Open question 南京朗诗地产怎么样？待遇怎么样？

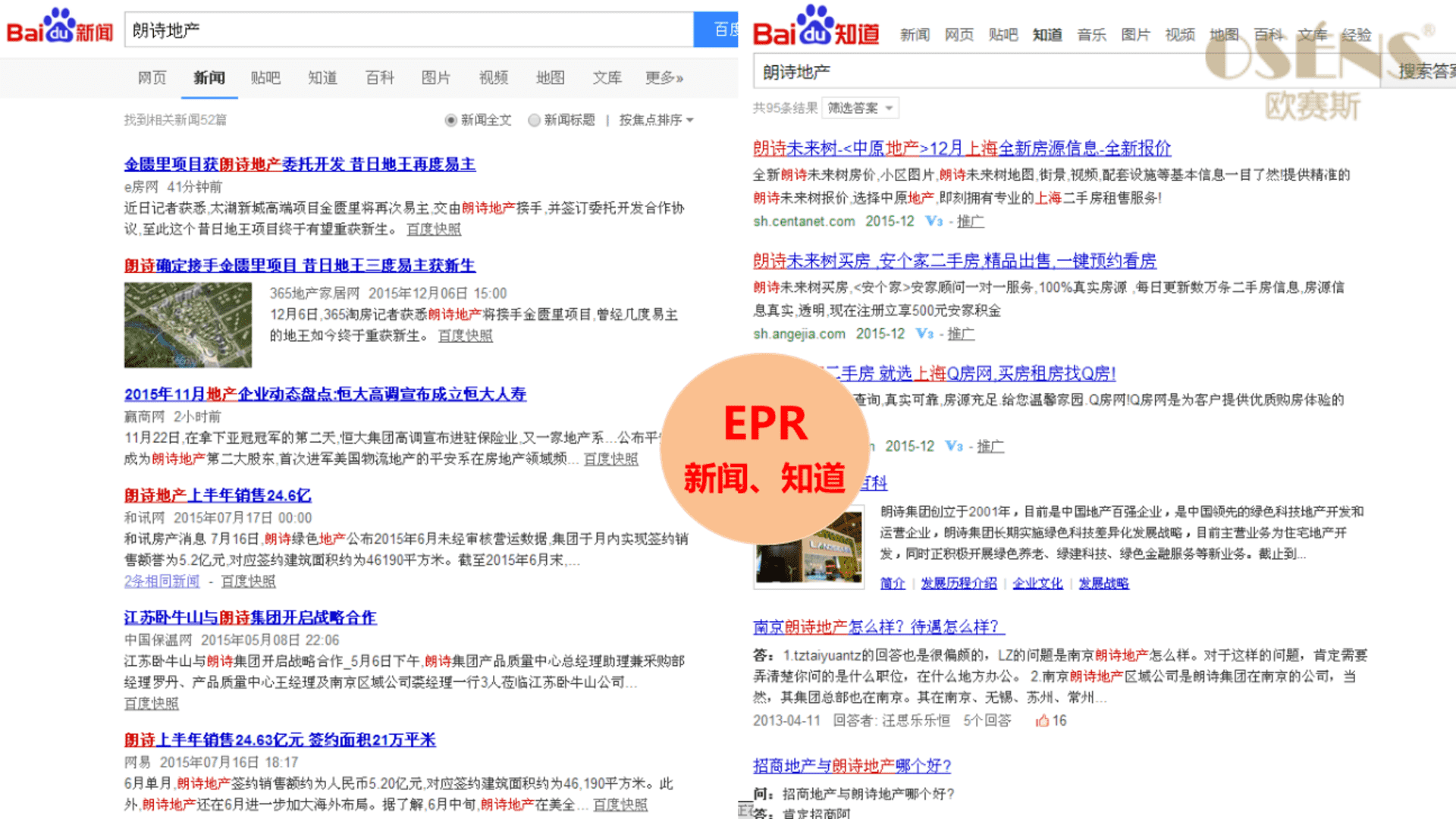pos(879,627)
